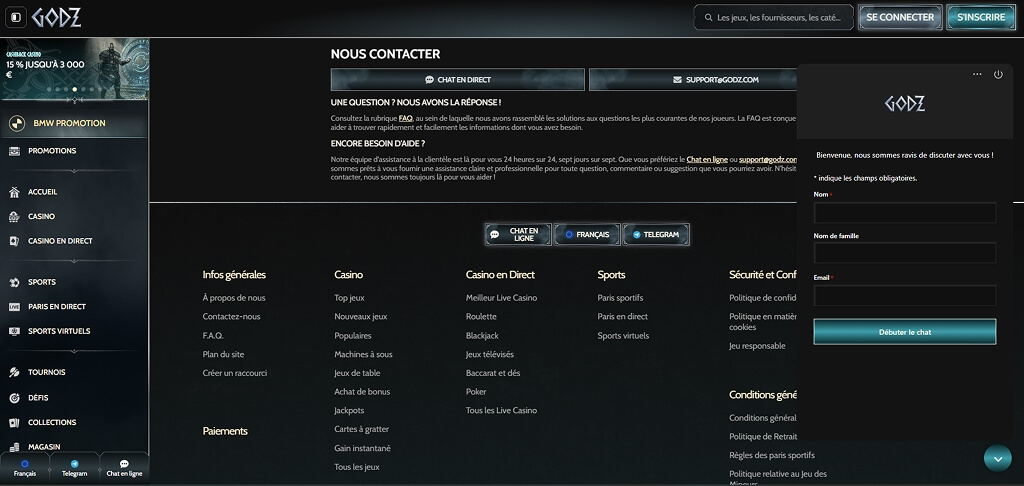Open the Magasin icon
Viewport: 1024px width, 486px height.
pyautogui.click(x=14, y=447)
